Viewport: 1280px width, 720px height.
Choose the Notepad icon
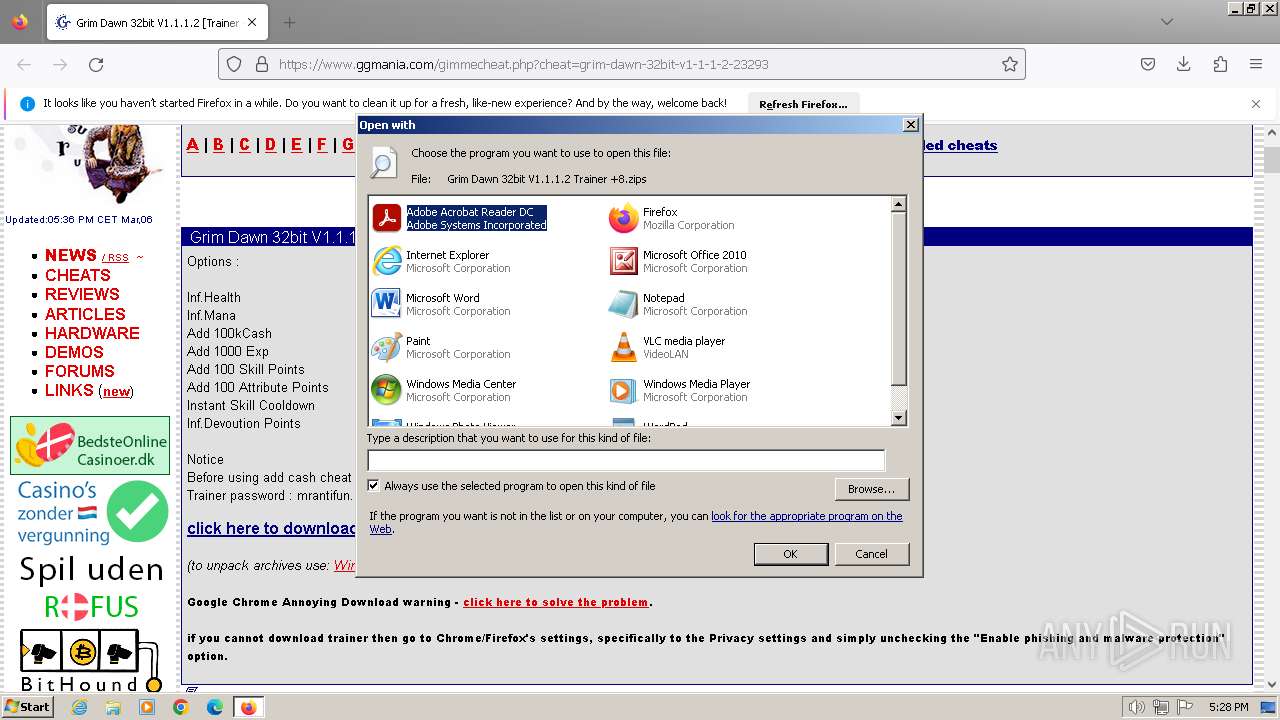pyautogui.click(x=624, y=304)
